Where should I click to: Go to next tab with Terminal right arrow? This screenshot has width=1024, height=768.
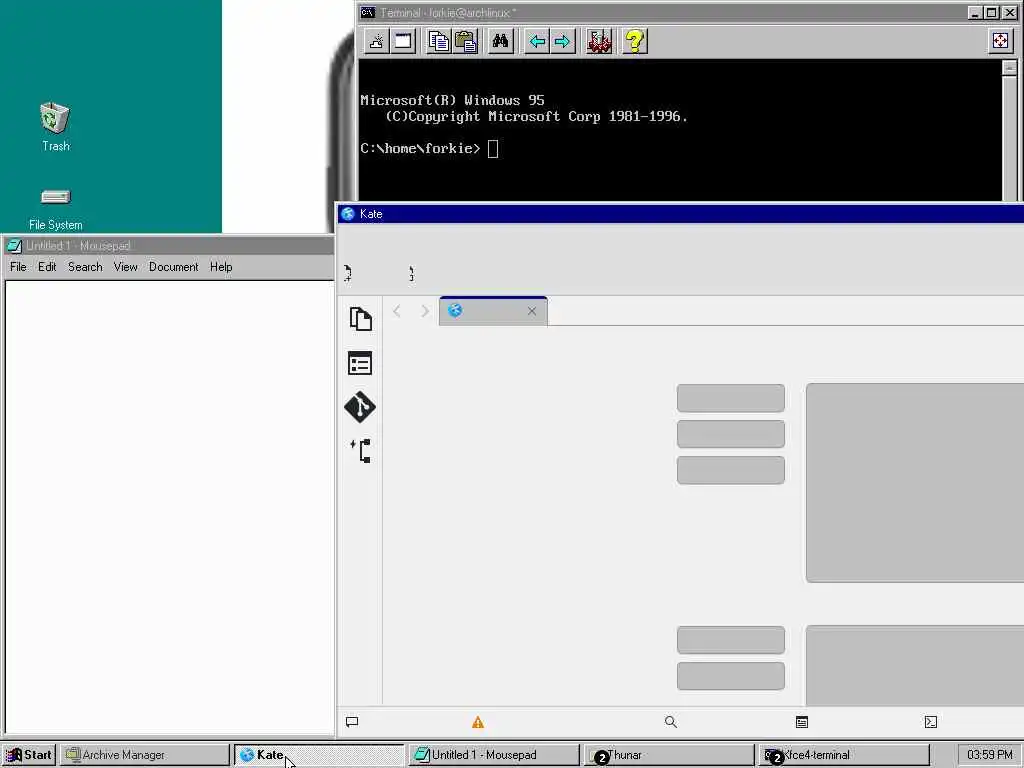coord(562,41)
